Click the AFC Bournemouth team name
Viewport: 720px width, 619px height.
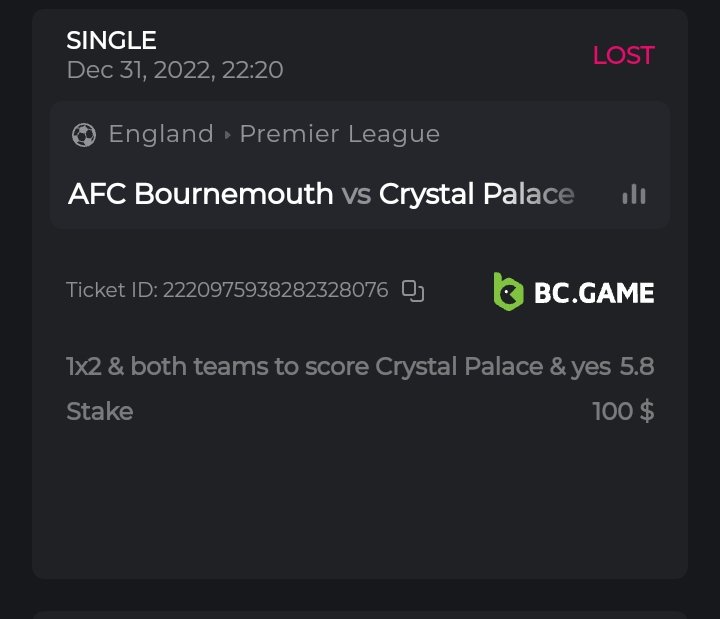(200, 194)
